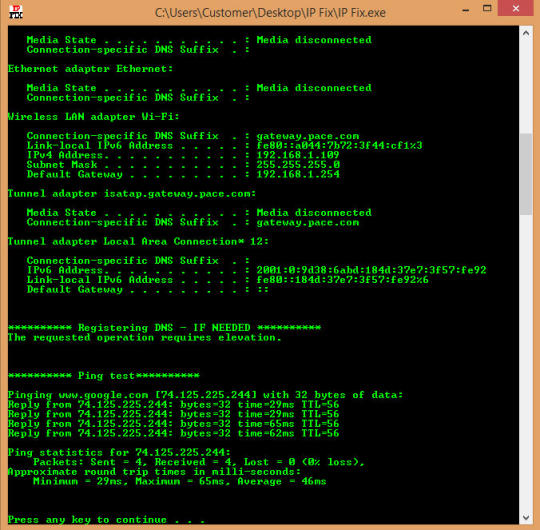The height and width of the screenshot is (530, 540).
Task: Click the window title 'C:\Users\Customer\Desktop\IP Fix\IP Fix.exe'
Action: tap(270, 13)
